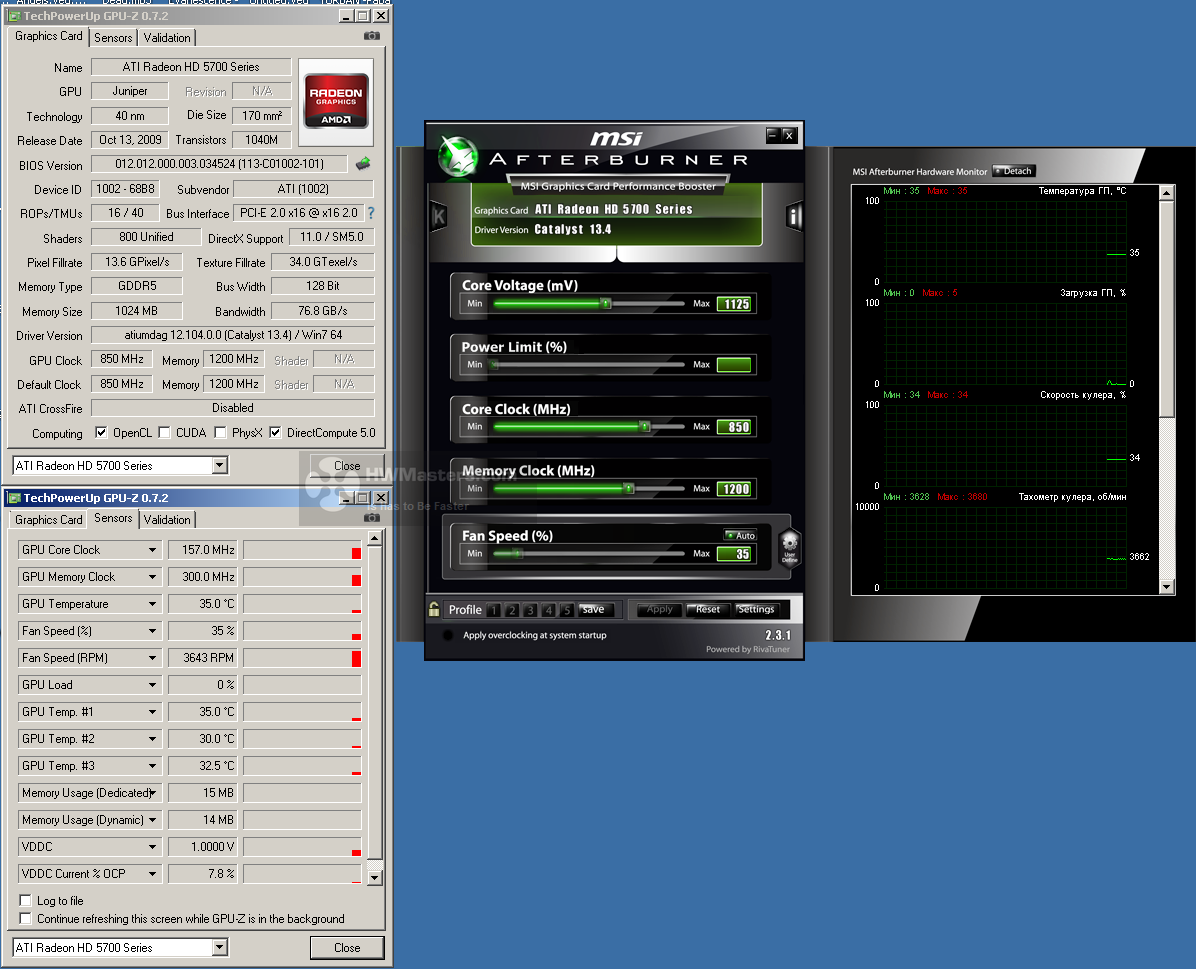The width and height of the screenshot is (1196, 969).
Task: Open Graphics Card tab in Sensors window
Action: [49, 520]
